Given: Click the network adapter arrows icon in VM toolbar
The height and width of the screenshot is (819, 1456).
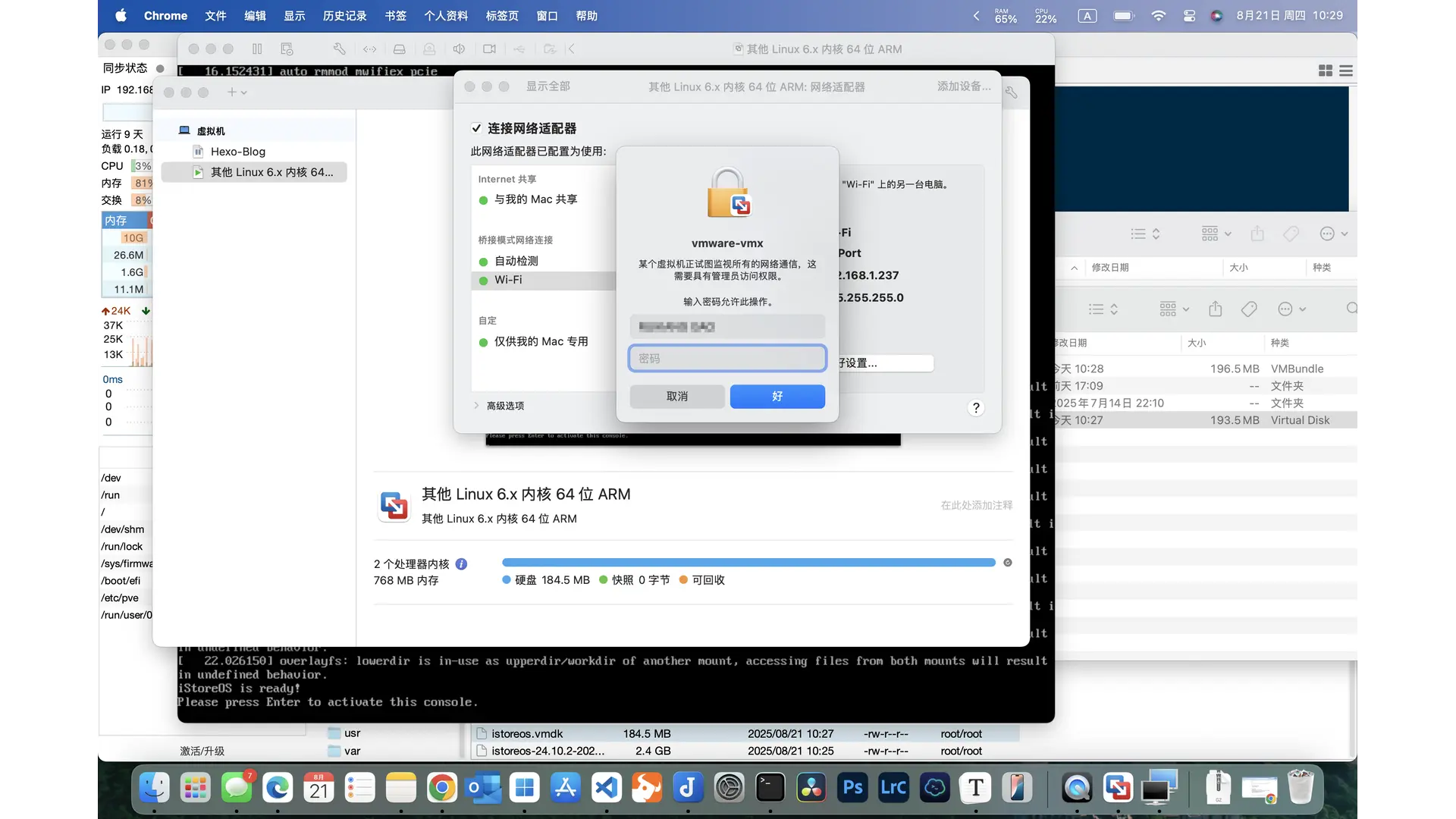Looking at the screenshot, I should tap(369, 49).
